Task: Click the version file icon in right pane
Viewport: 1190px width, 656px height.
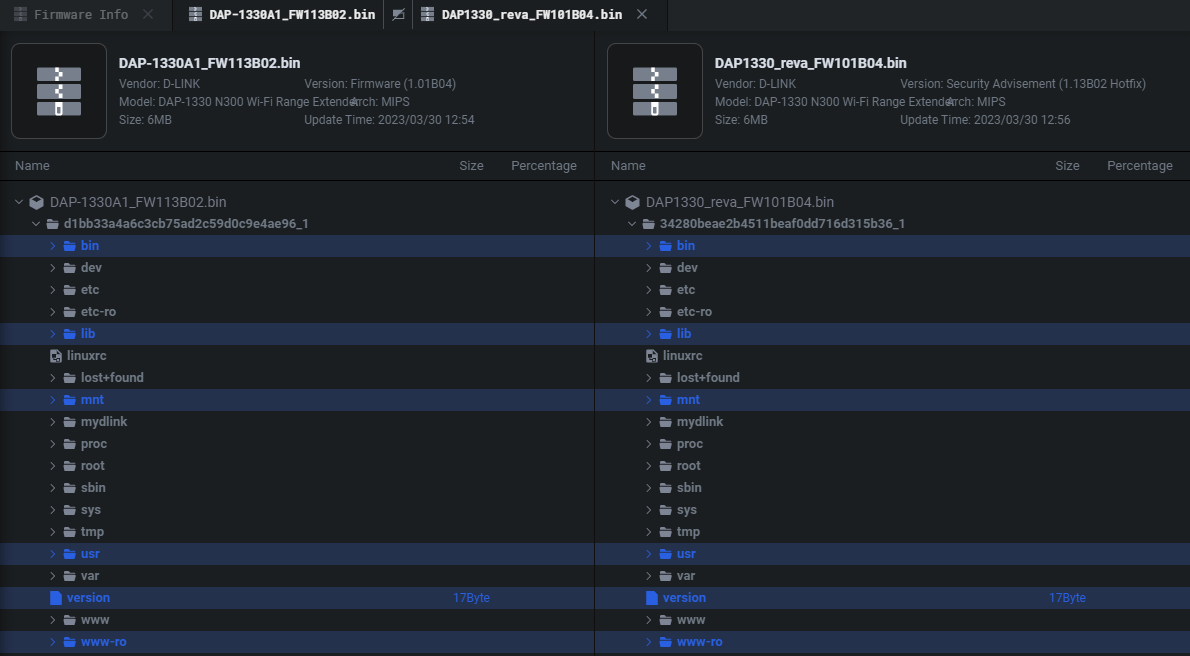Action: [x=651, y=598]
